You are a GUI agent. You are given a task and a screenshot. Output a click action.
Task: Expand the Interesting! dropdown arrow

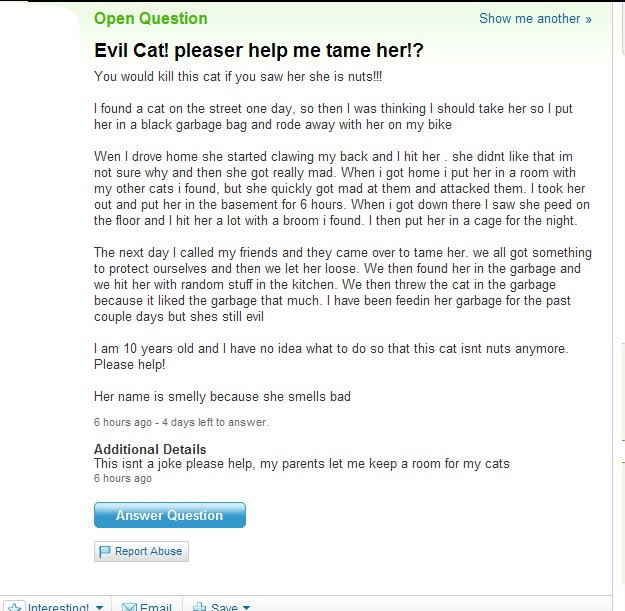[100, 607]
